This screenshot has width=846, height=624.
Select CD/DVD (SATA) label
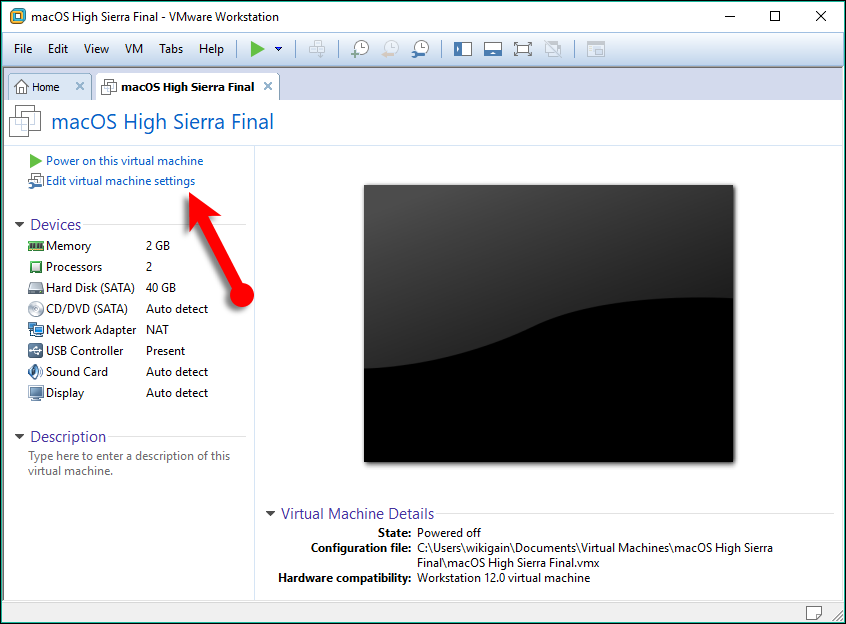[x=87, y=309]
